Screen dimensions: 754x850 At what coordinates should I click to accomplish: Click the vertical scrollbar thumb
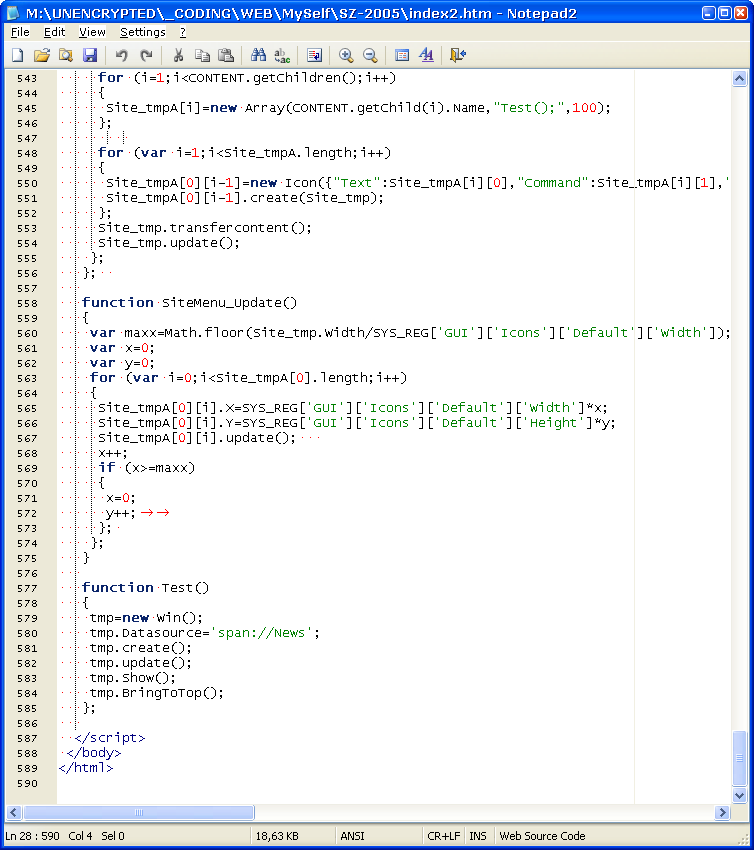tap(739, 758)
